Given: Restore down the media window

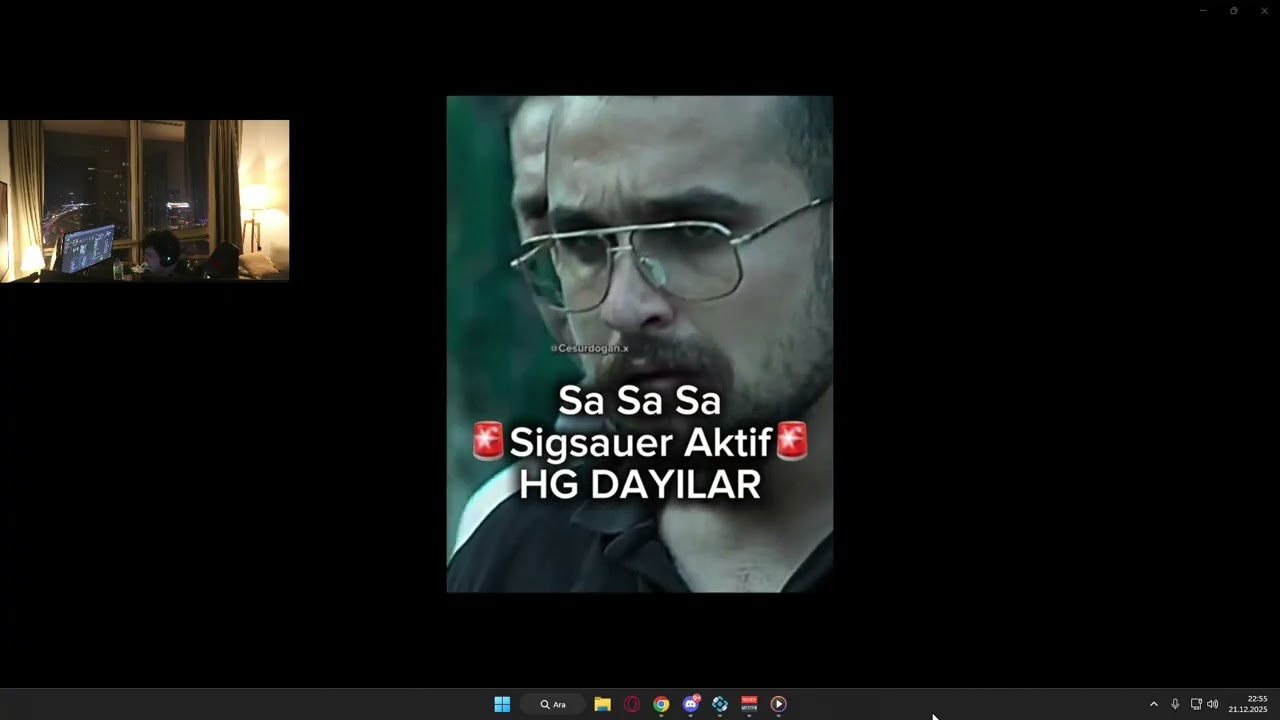Looking at the screenshot, I should [1233, 10].
